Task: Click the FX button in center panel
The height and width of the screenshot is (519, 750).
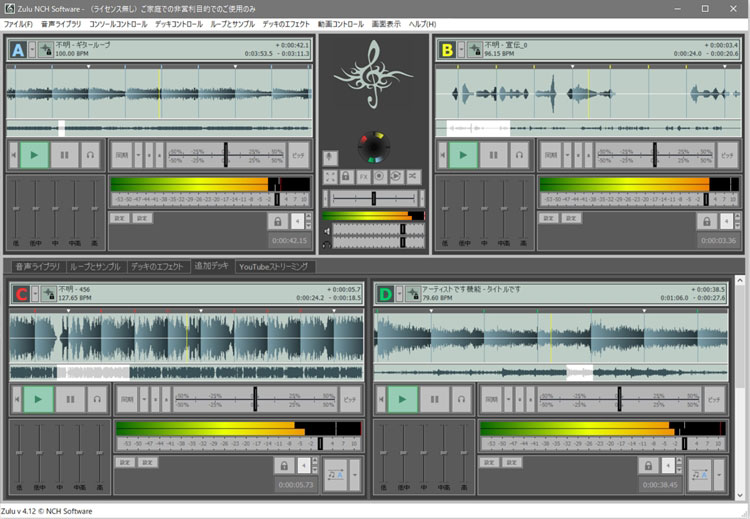Action: (x=364, y=177)
